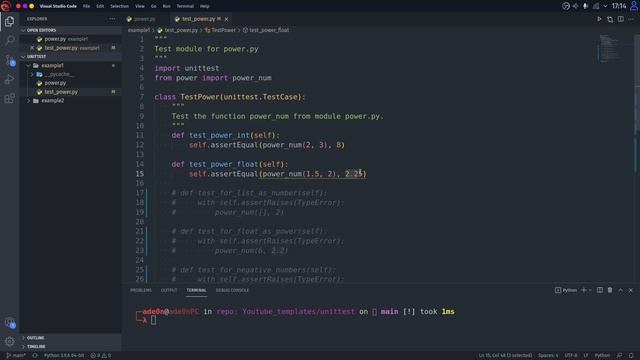Open new terminal profile dropdown arrow
Screen dimensions: 640x360
tap(590, 290)
